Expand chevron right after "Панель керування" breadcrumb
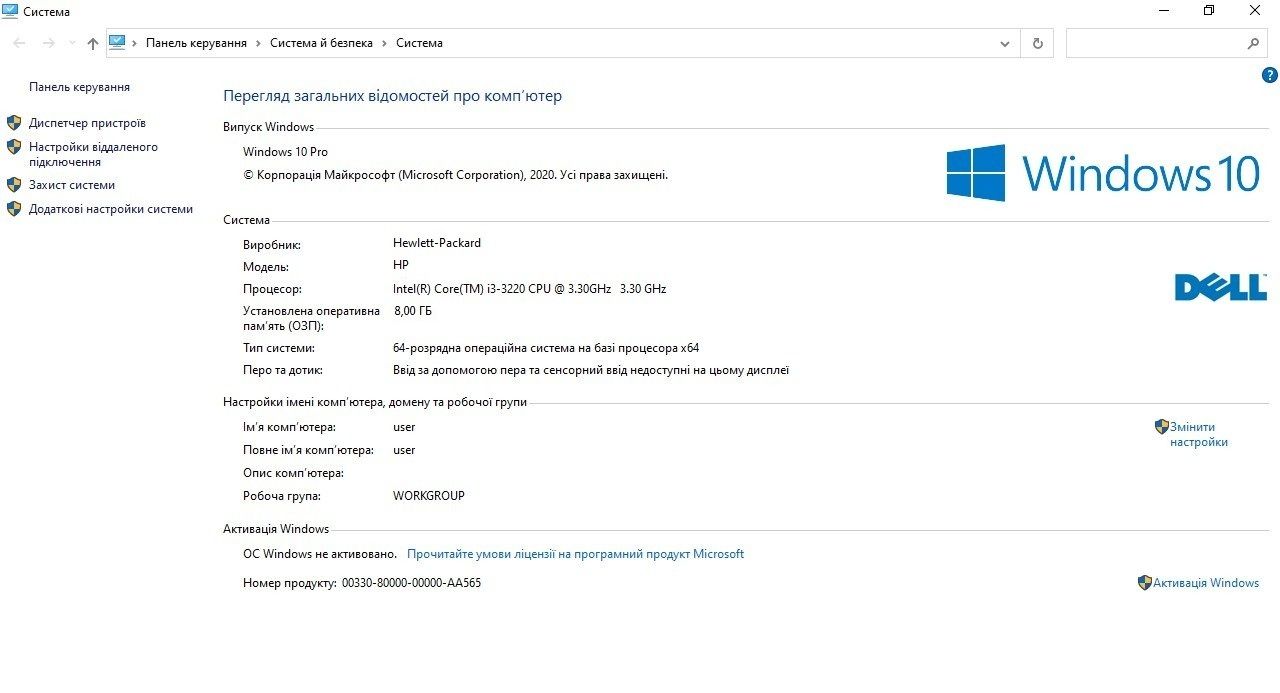The width and height of the screenshot is (1280, 693). click(x=258, y=43)
